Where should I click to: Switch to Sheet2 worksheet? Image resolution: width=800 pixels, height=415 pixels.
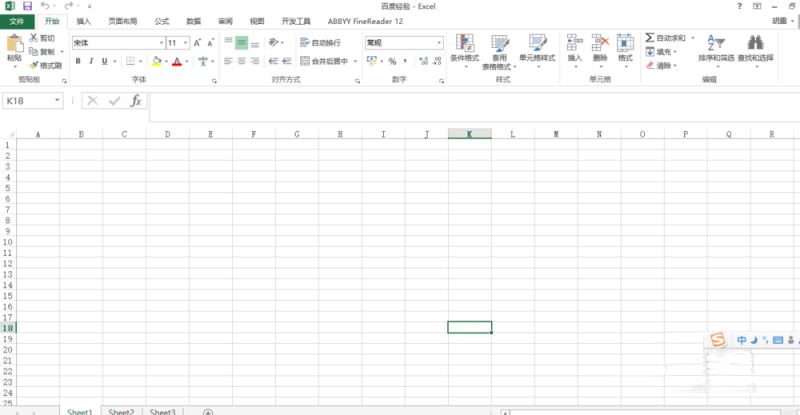coord(121,411)
